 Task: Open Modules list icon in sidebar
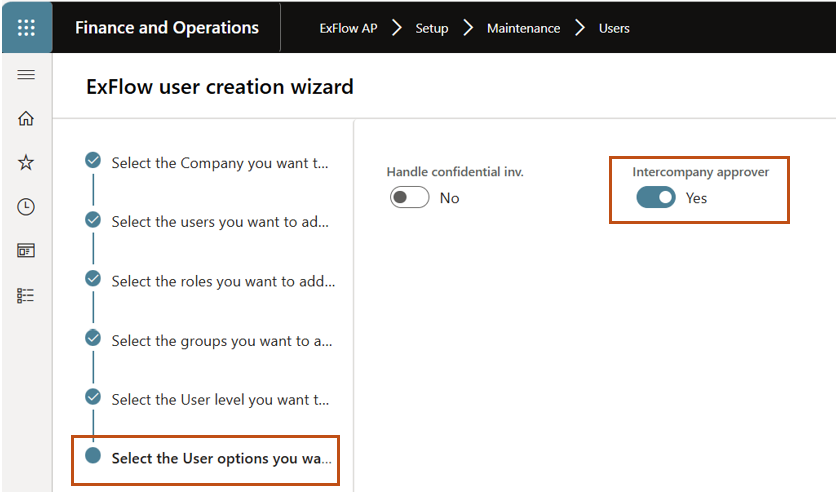pos(26,295)
